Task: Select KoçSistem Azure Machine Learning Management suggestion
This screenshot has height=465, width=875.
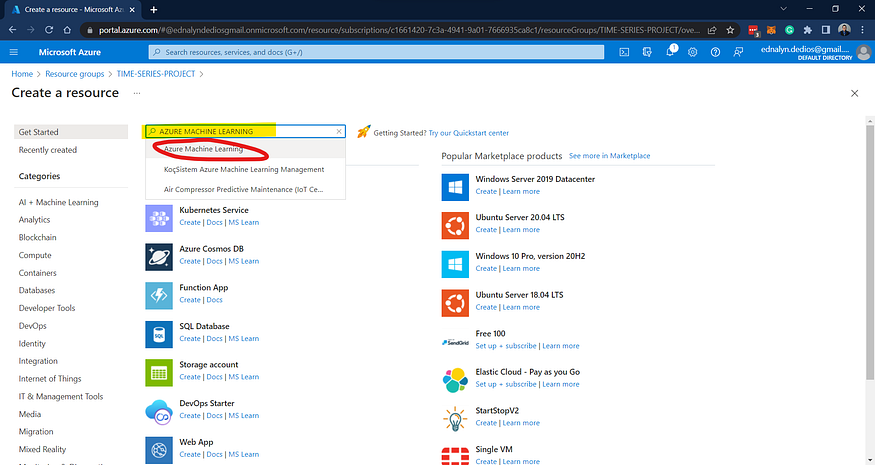Action: [246, 169]
